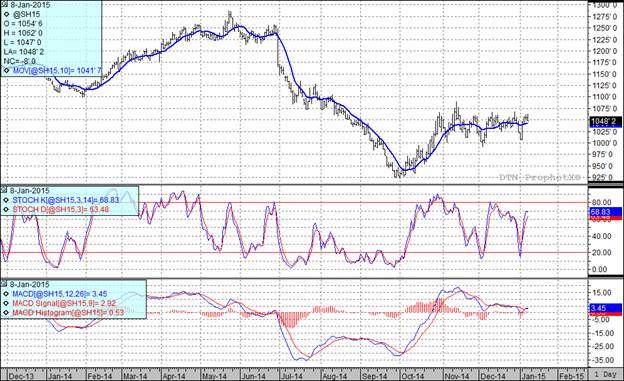Viewport: 624px width, 381px height.
Task: Select the MACD Signal[@SH15,9]= 2.92 label
Action: [64, 303]
